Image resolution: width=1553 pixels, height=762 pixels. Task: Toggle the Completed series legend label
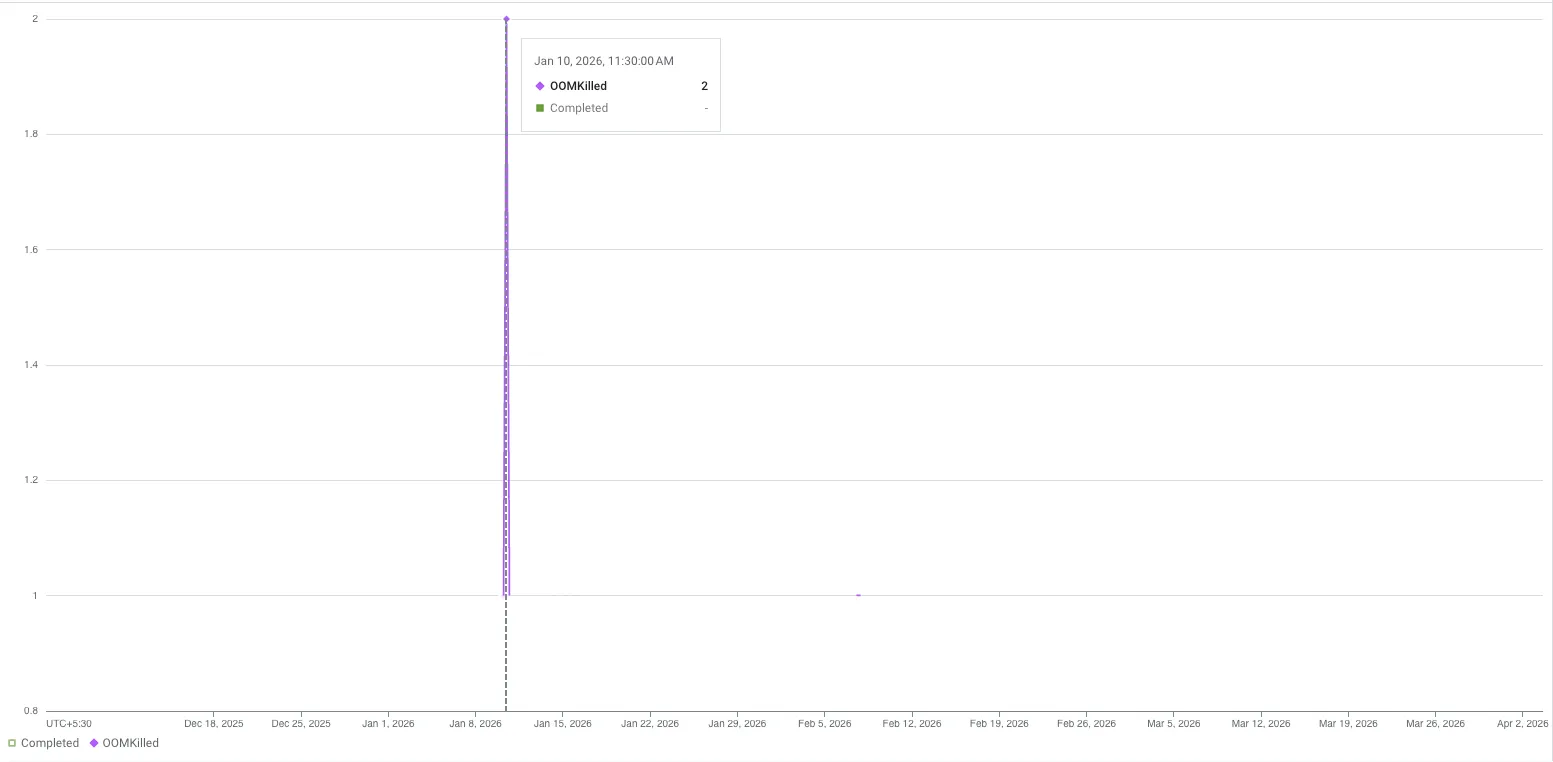pos(49,743)
